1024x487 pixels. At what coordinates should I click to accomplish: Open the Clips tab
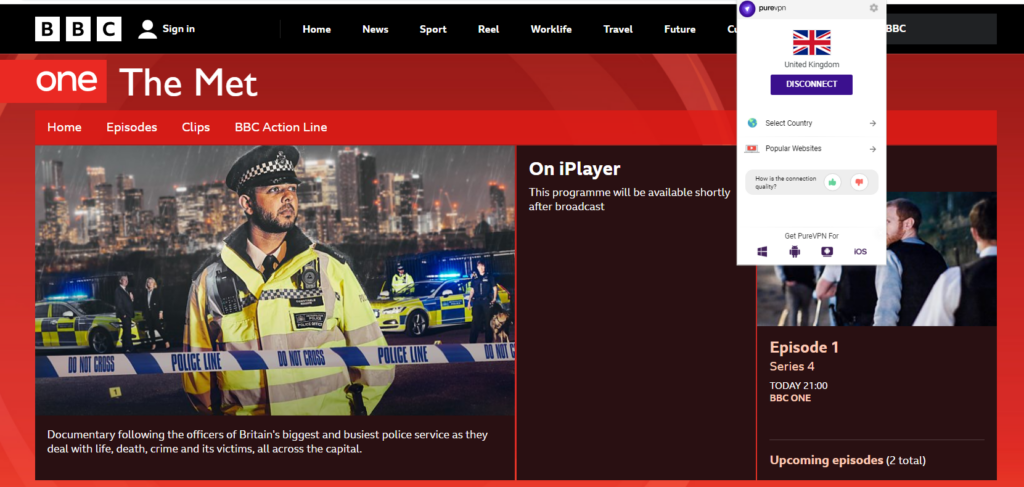click(x=196, y=127)
